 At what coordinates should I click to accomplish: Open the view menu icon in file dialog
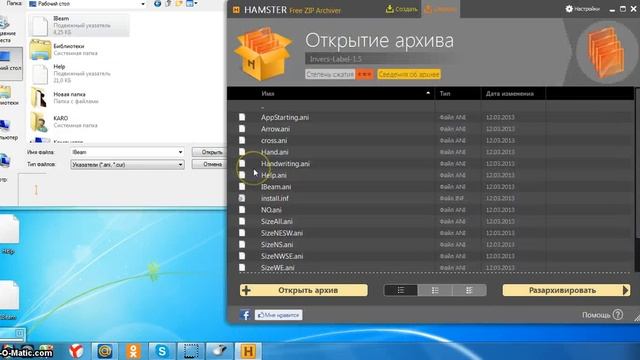(x=191, y=4)
